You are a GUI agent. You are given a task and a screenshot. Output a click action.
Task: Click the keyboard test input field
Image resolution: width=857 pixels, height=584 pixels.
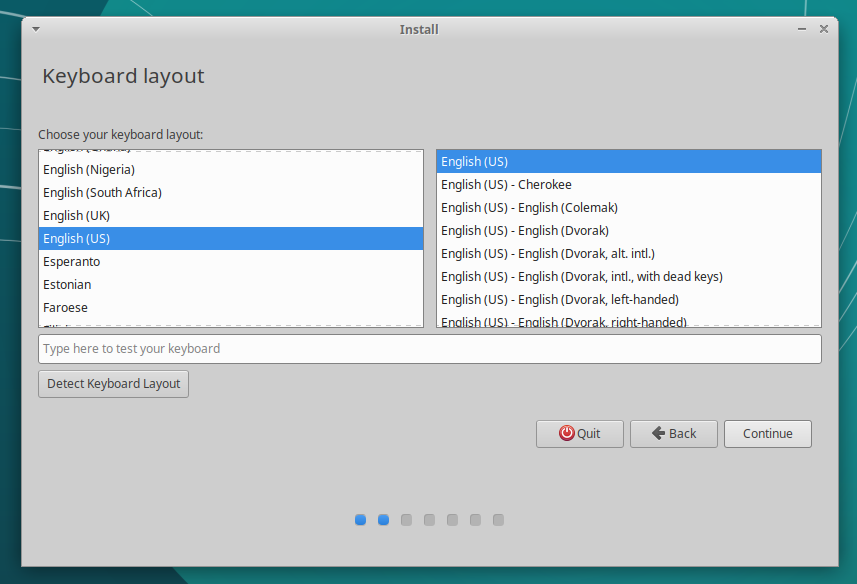tap(430, 349)
